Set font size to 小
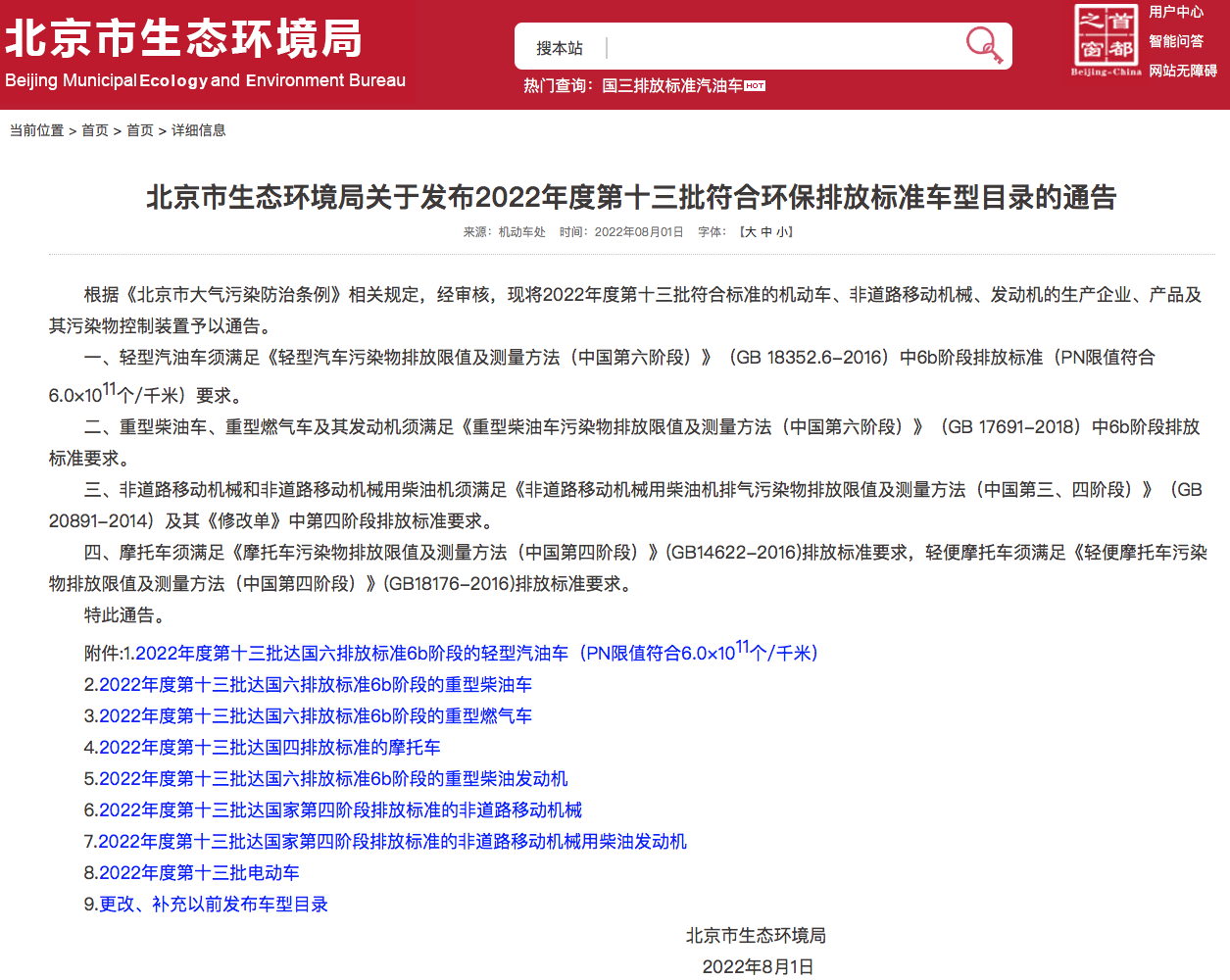 (782, 232)
